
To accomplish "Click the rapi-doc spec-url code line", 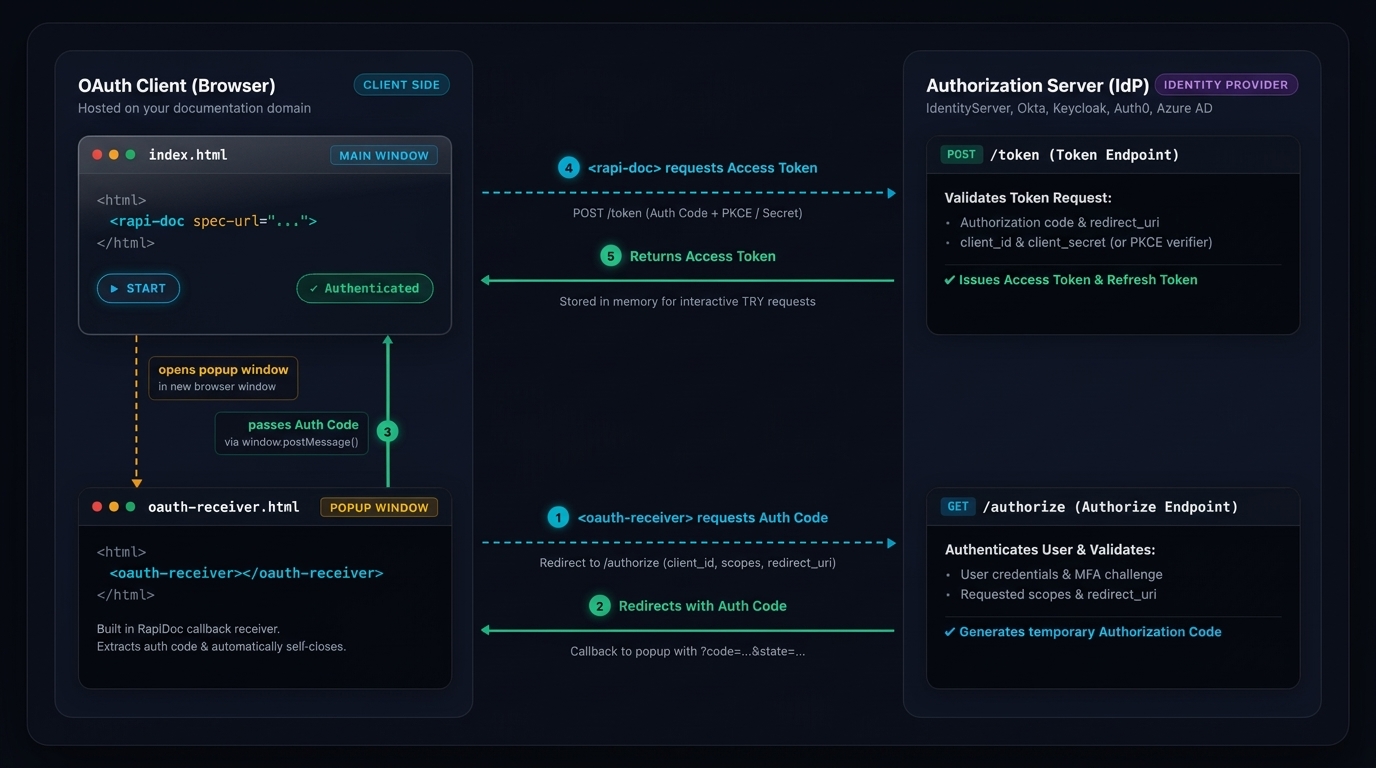I will [x=213, y=221].
